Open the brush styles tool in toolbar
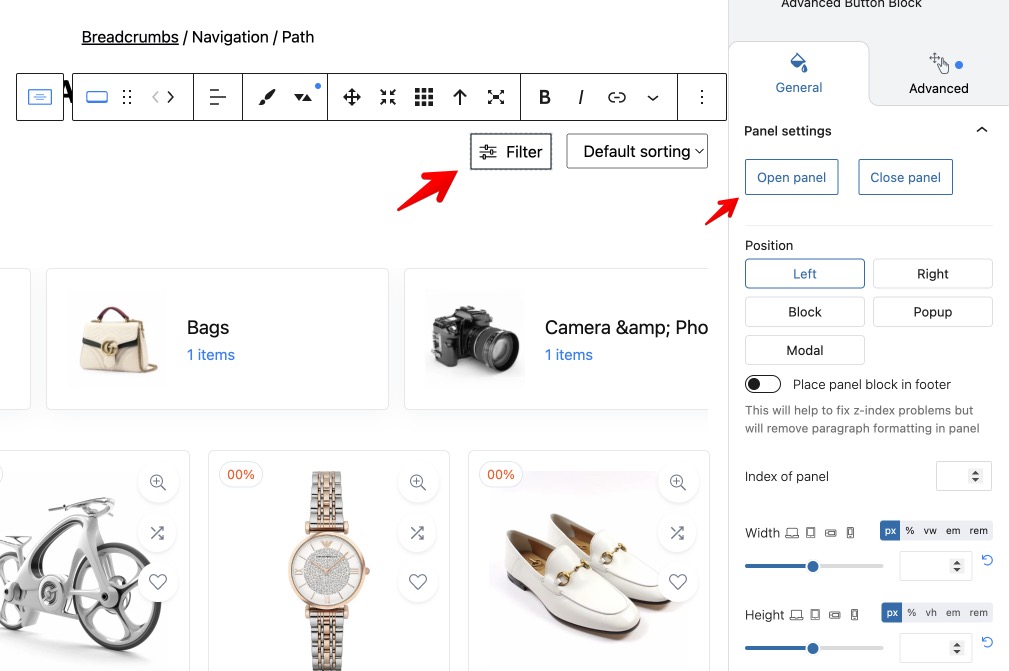 coord(266,97)
